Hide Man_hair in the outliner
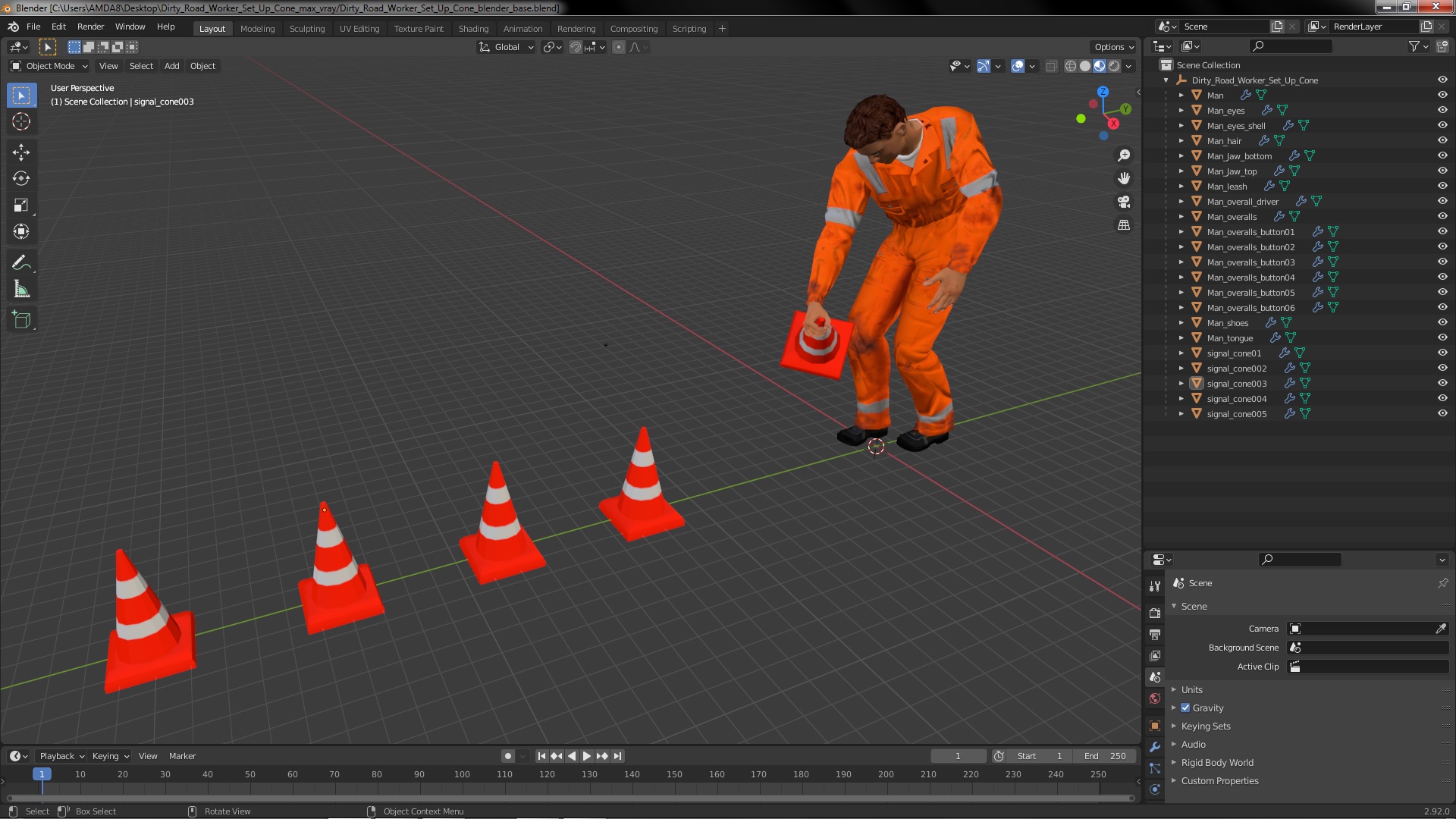This screenshot has height=819, width=1456. point(1442,140)
